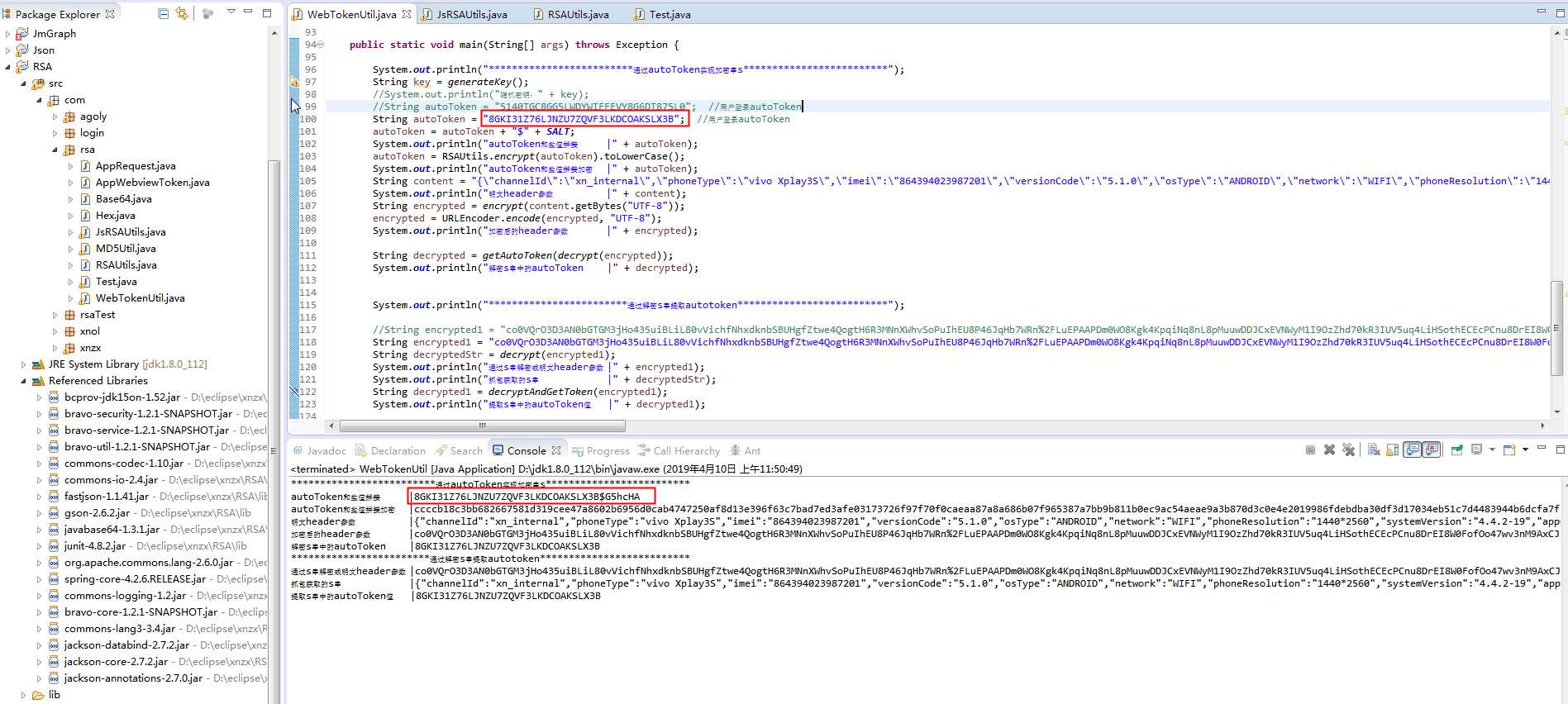Toggle show console on standard output change
Image resolution: width=1568 pixels, height=704 pixels.
click(x=1413, y=450)
